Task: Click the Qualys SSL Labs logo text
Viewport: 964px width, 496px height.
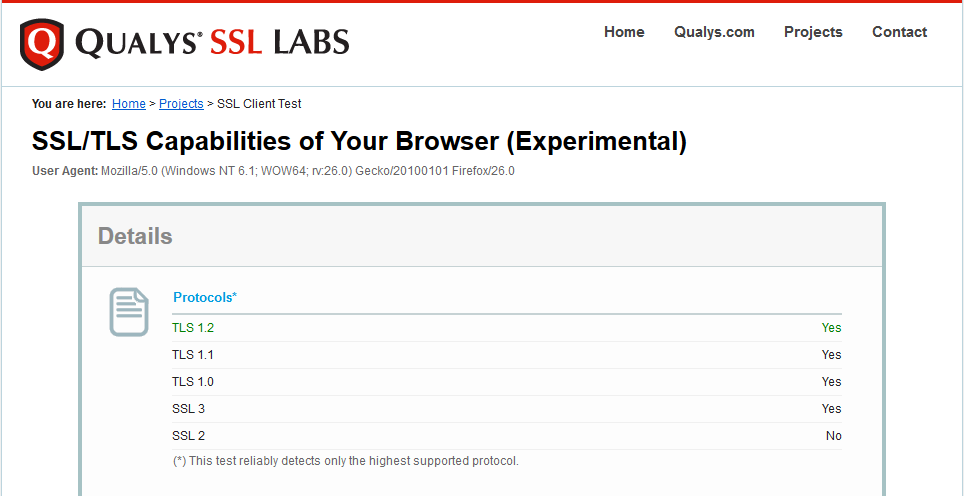Action: click(212, 42)
